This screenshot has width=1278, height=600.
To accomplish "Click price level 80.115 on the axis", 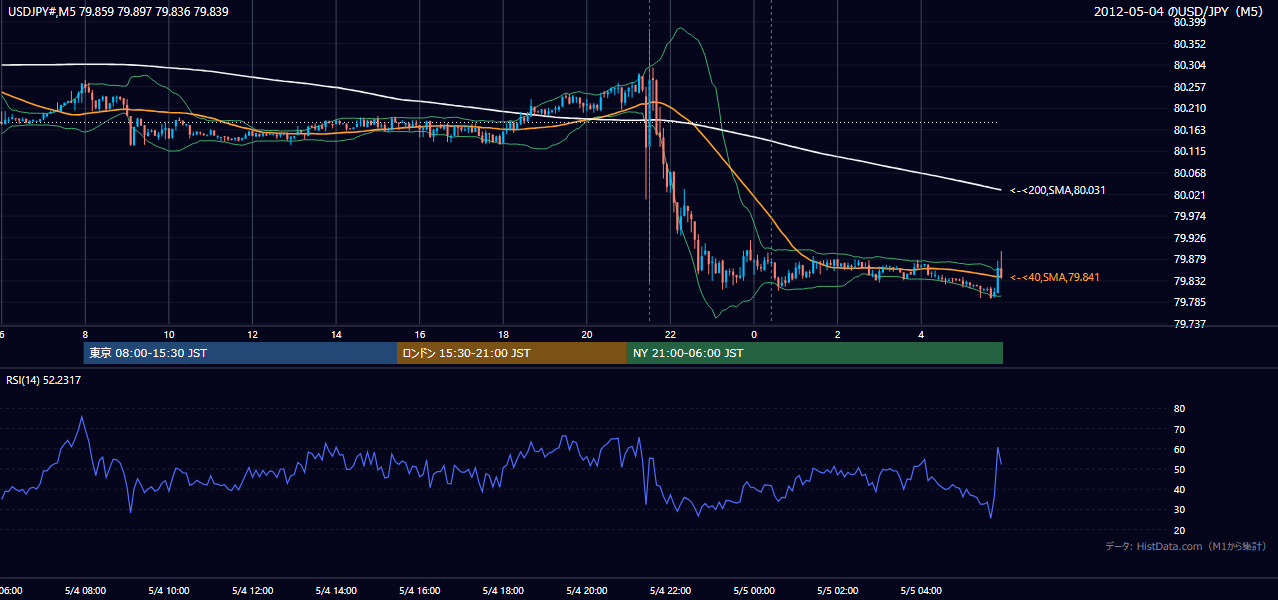I will click(x=1189, y=151).
